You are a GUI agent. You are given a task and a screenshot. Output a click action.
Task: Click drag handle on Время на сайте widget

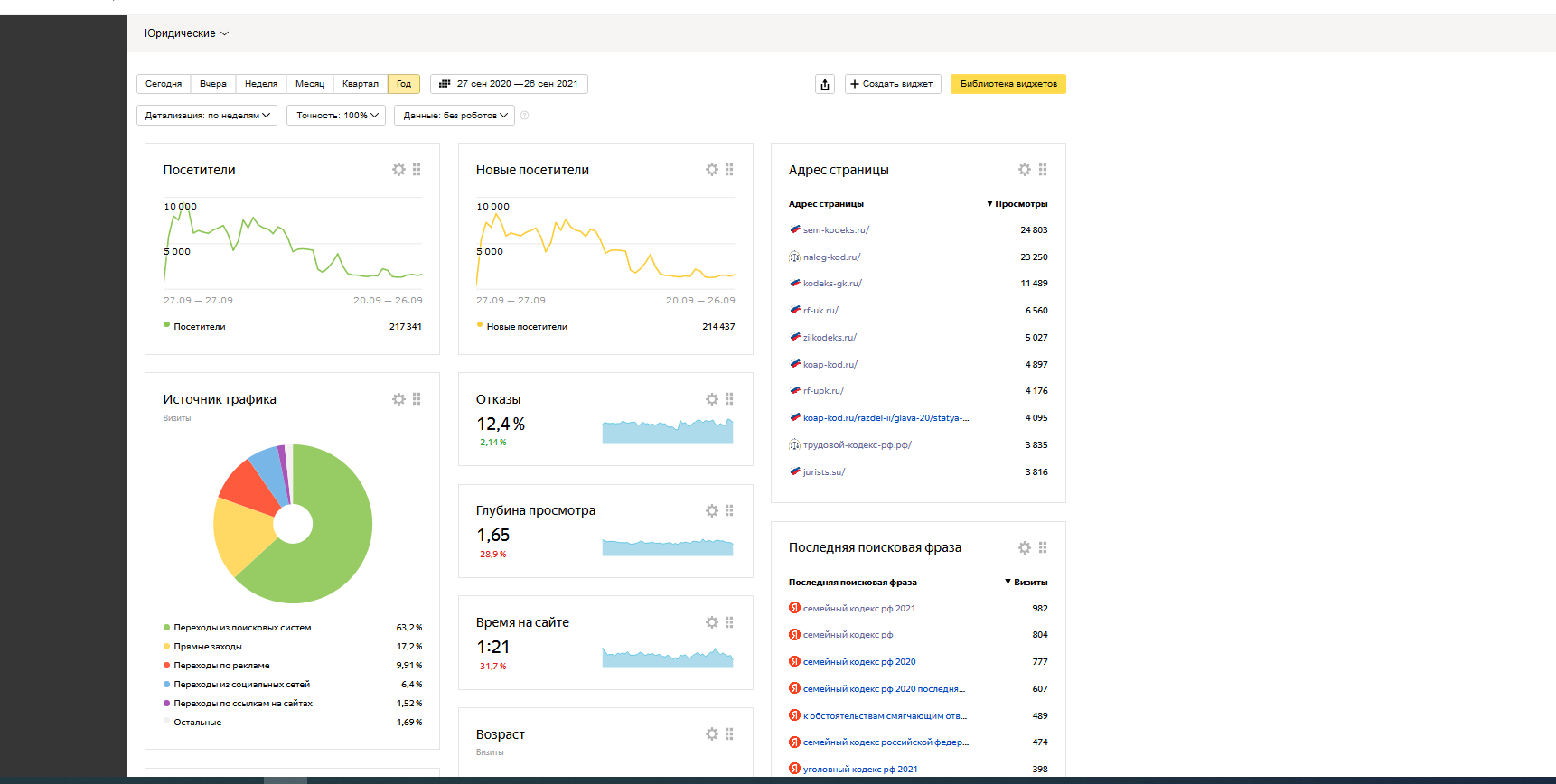click(729, 622)
